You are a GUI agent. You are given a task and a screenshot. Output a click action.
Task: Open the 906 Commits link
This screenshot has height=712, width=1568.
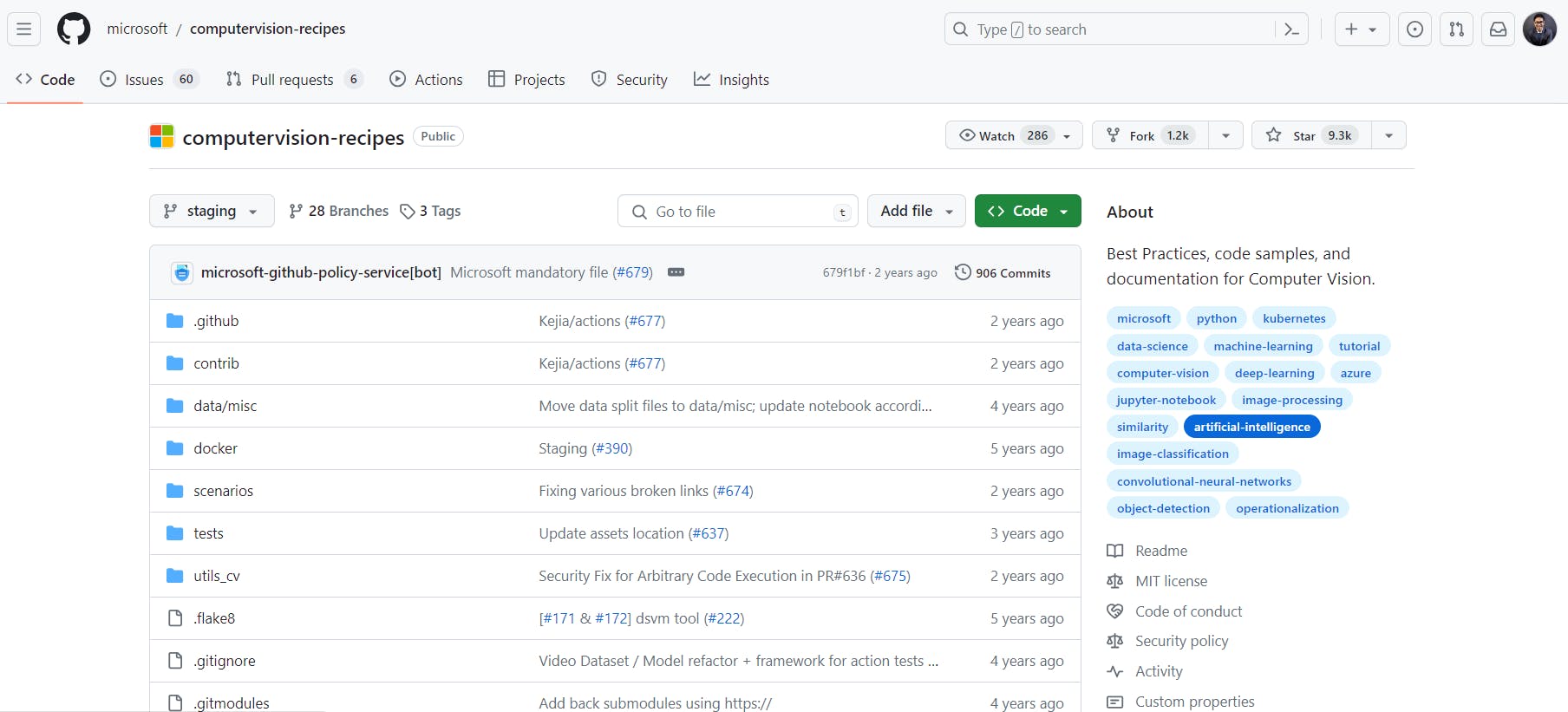coord(1003,272)
